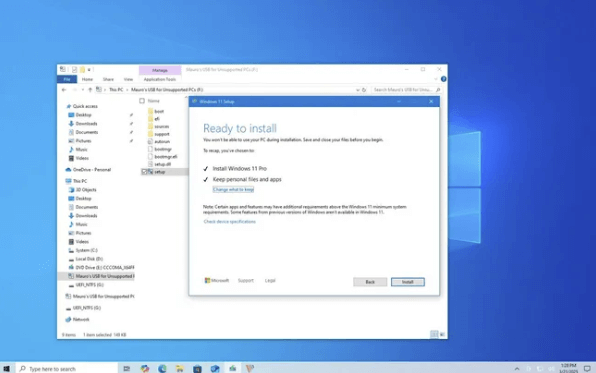
Task: Open Check device specifications link
Action: 230,221
